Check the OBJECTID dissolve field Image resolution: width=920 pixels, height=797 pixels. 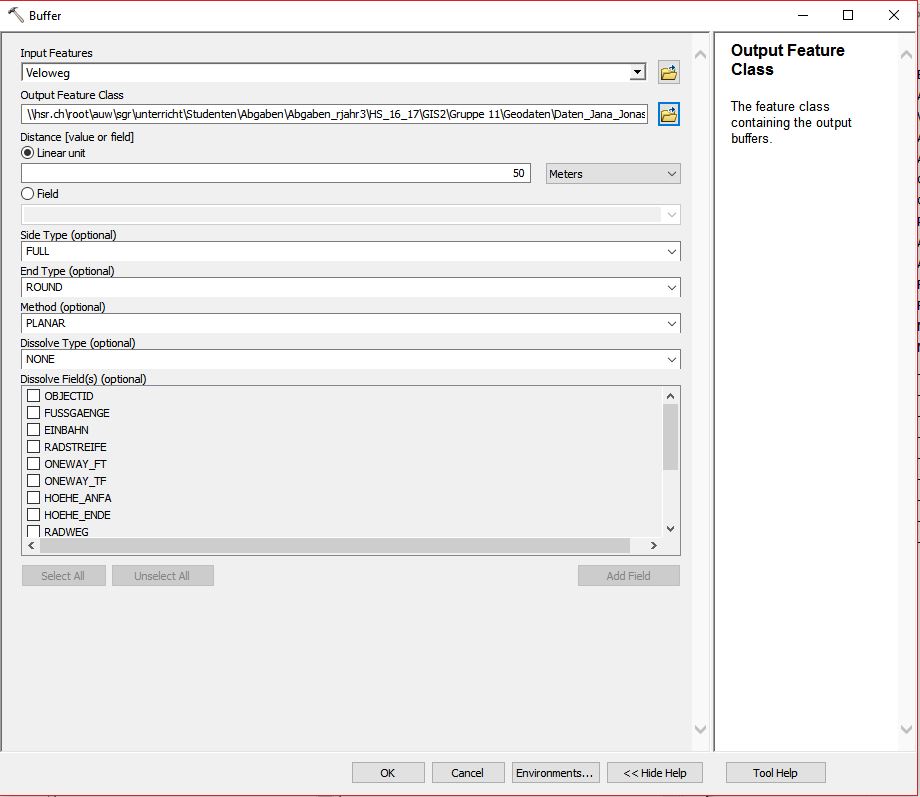(34, 396)
